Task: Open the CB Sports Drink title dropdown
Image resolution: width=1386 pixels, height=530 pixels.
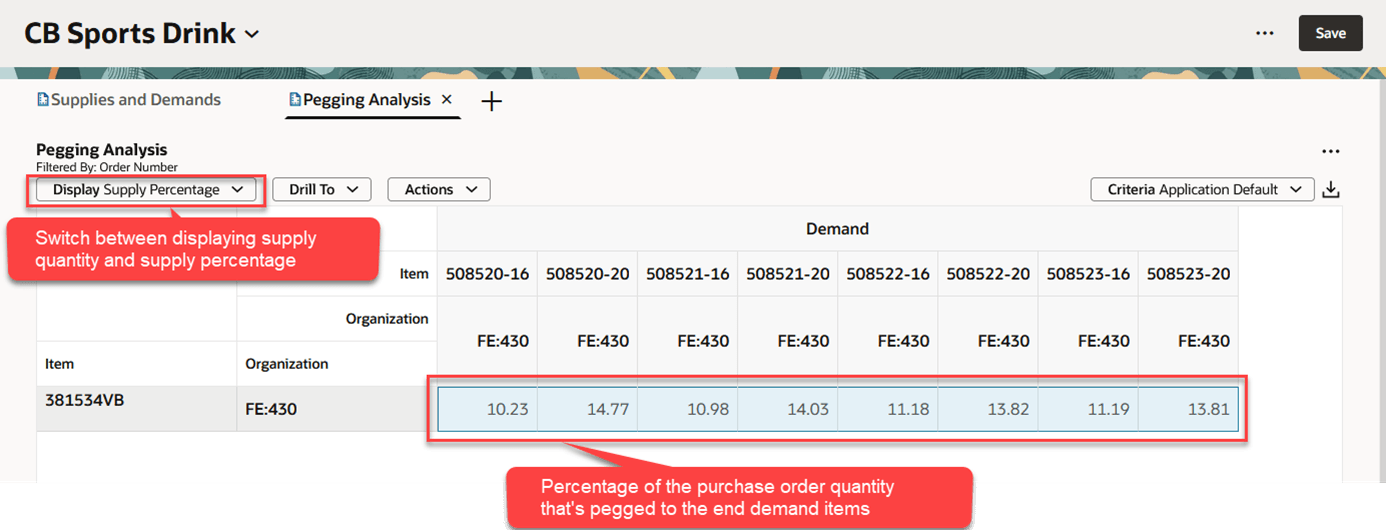Action: pyautogui.click(x=252, y=34)
